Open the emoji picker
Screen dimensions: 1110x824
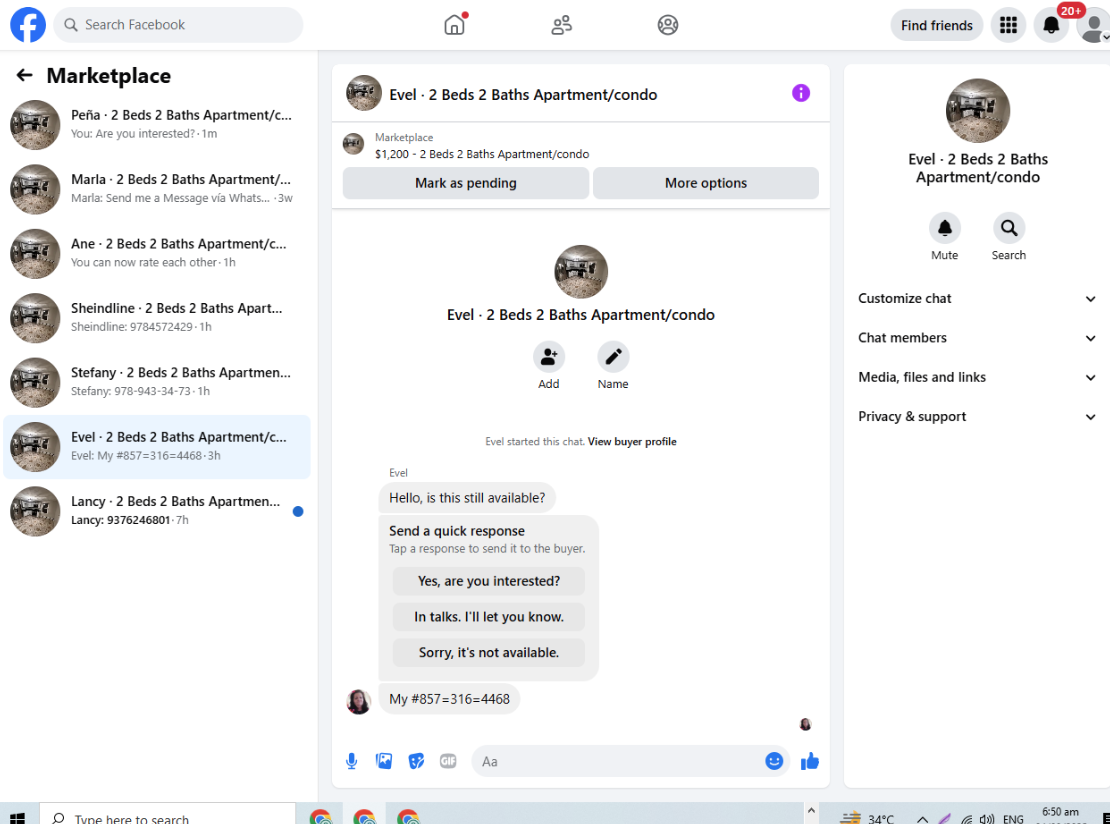[x=774, y=761]
